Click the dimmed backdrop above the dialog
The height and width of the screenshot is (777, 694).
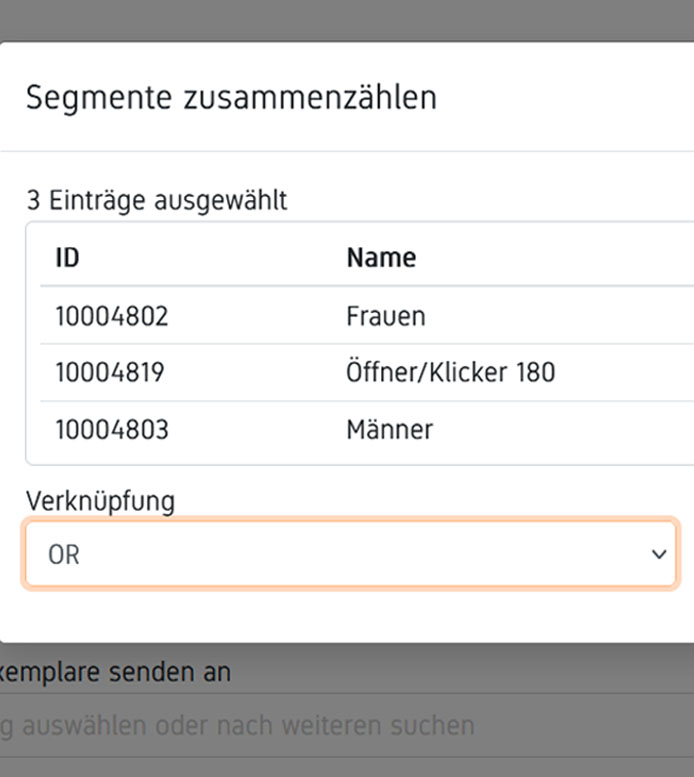[347, 20]
